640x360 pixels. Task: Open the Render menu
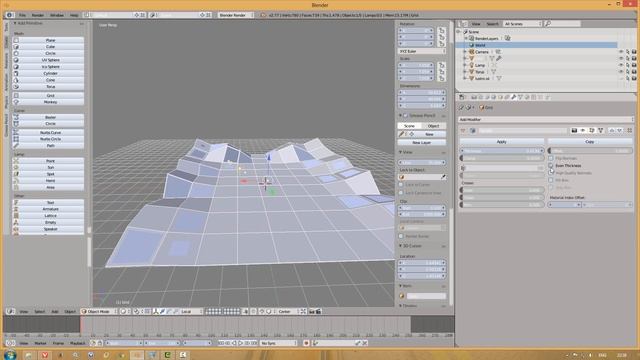coord(38,15)
